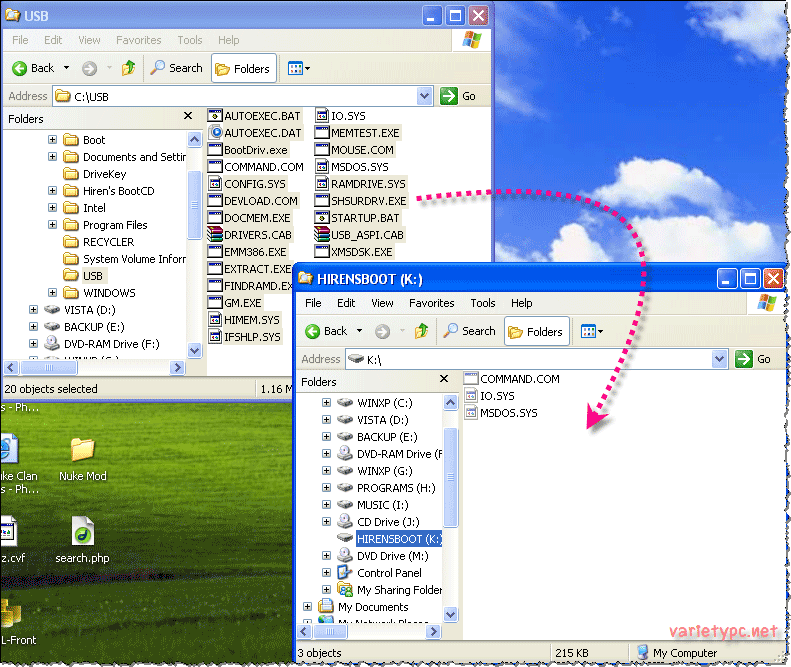Expand Control Panel node in tree
The image size is (791, 667).
tap(326, 573)
